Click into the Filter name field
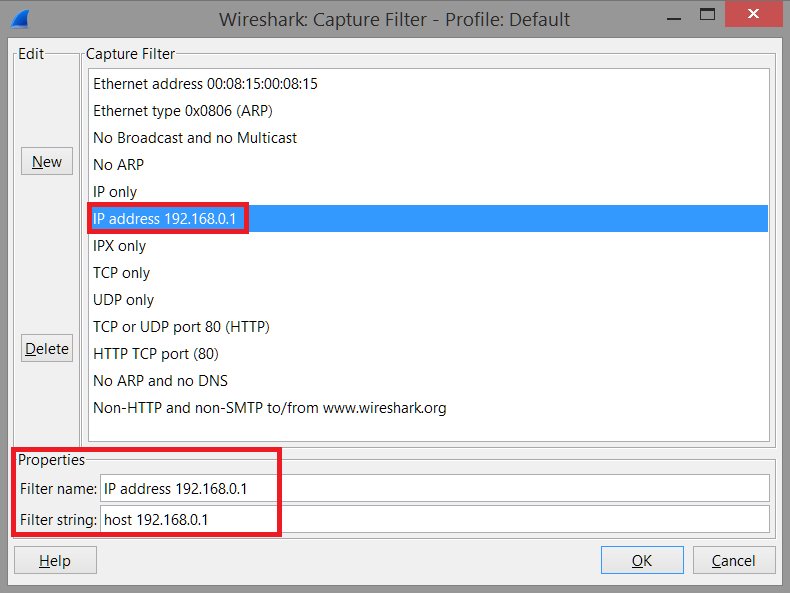The height and width of the screenshot is (593, 790). 435,488
